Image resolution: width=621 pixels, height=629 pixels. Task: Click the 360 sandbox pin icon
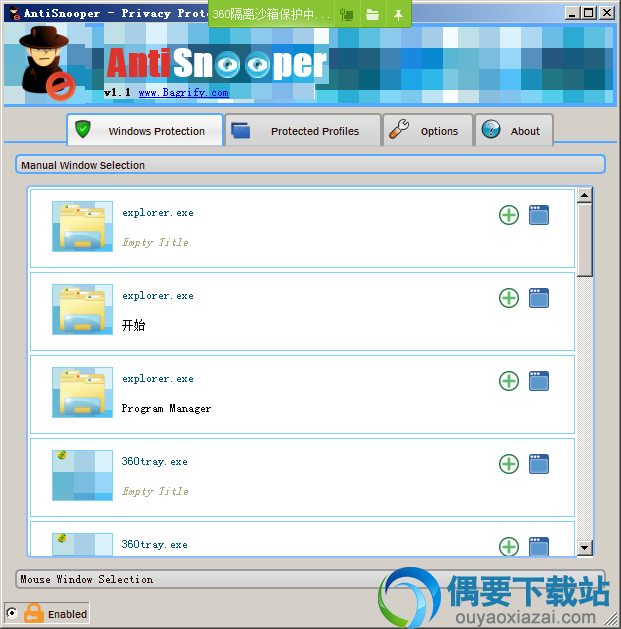point(398,15)
